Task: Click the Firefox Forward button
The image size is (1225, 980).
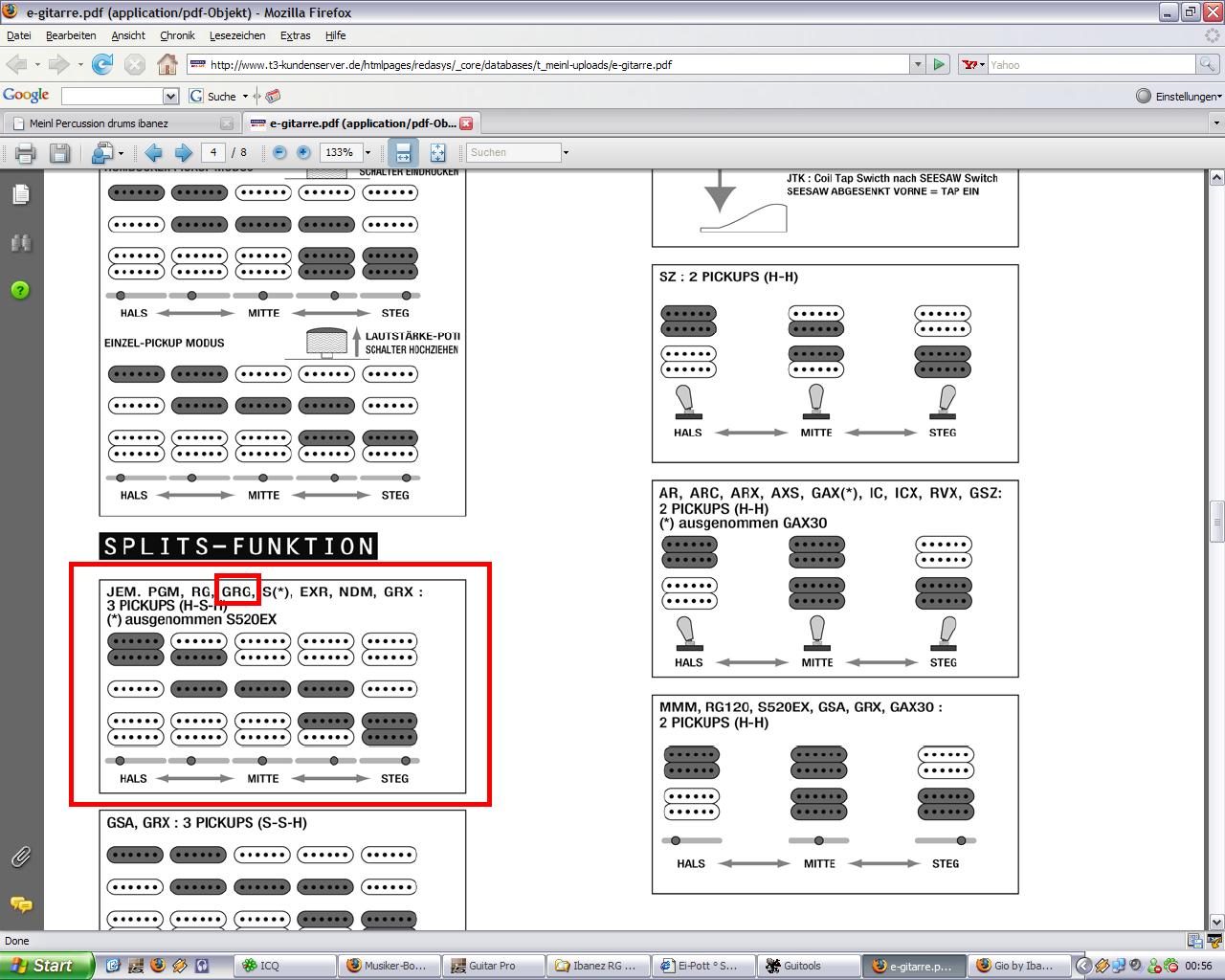Action: point(59,64)
